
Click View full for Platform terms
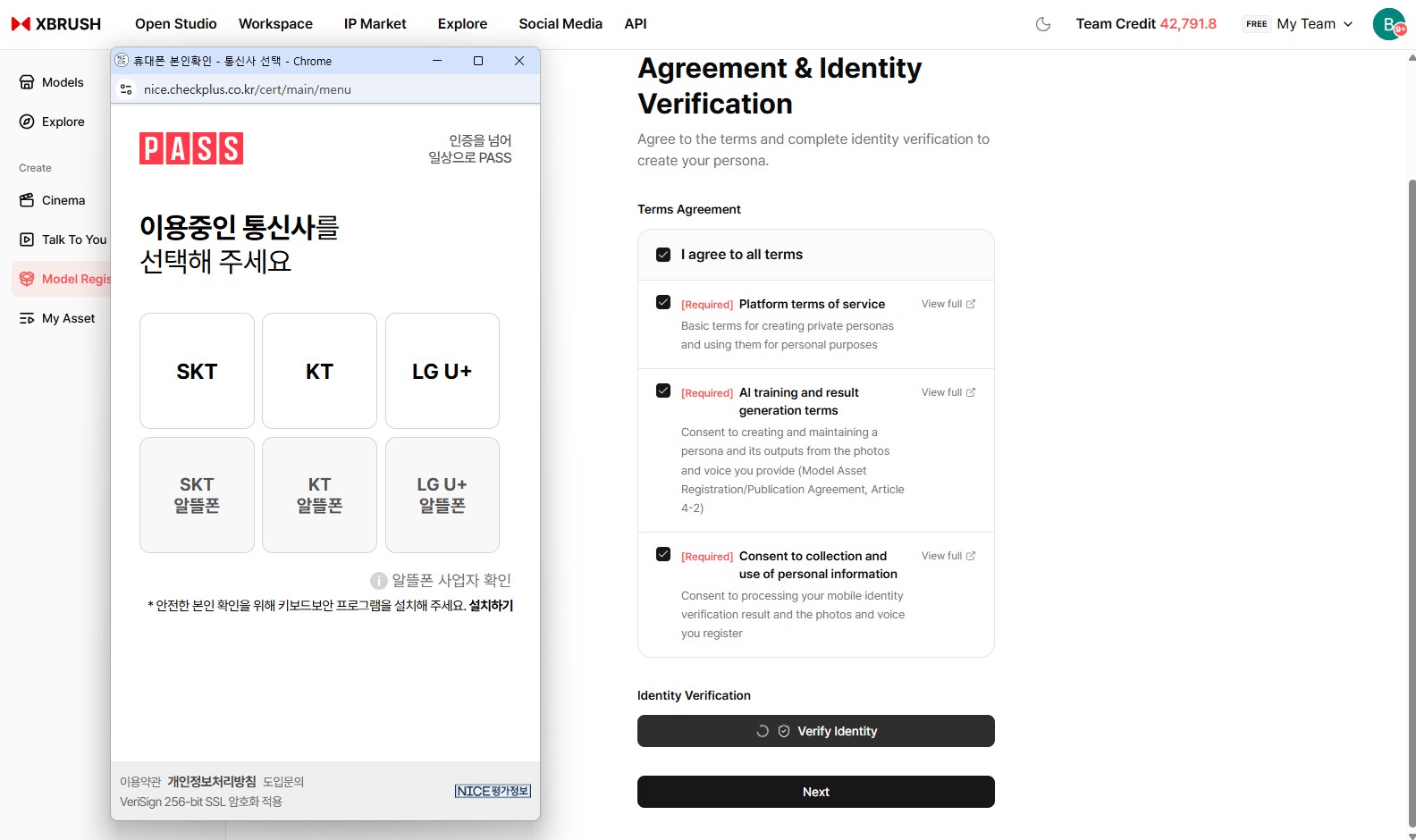point(948,304)
